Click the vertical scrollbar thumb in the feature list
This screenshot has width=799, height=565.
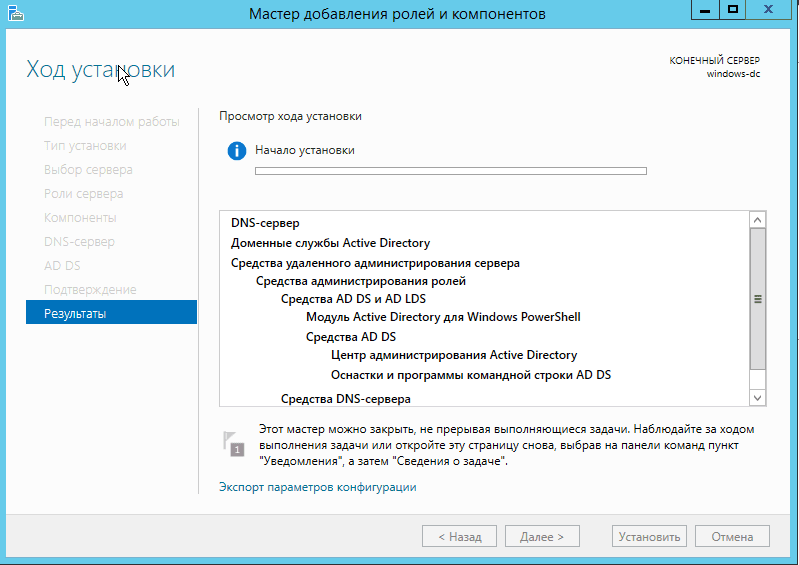[x=758, y=299]
